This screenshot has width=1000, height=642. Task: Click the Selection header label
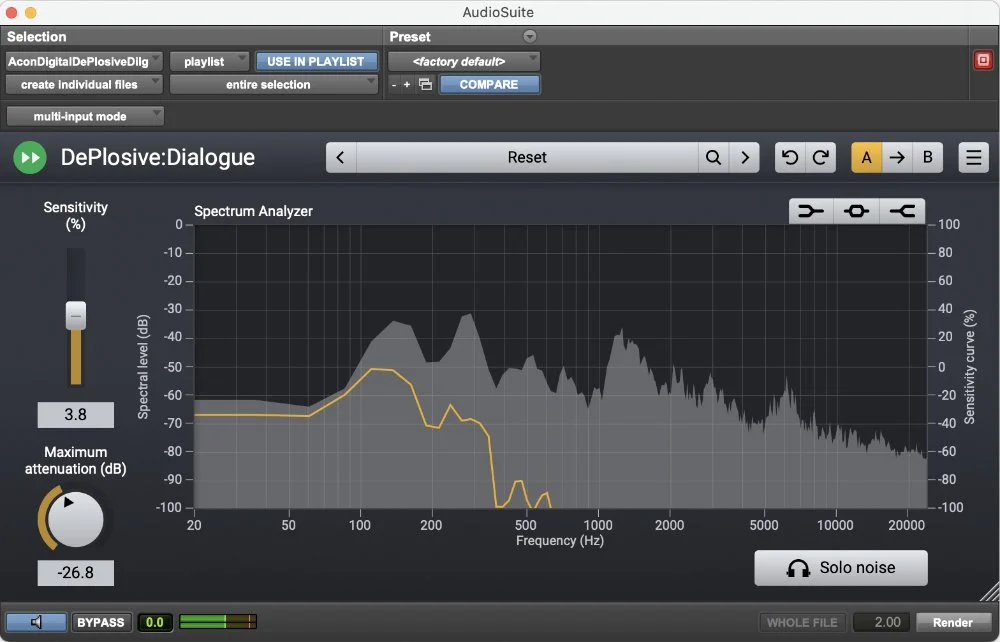36,36
